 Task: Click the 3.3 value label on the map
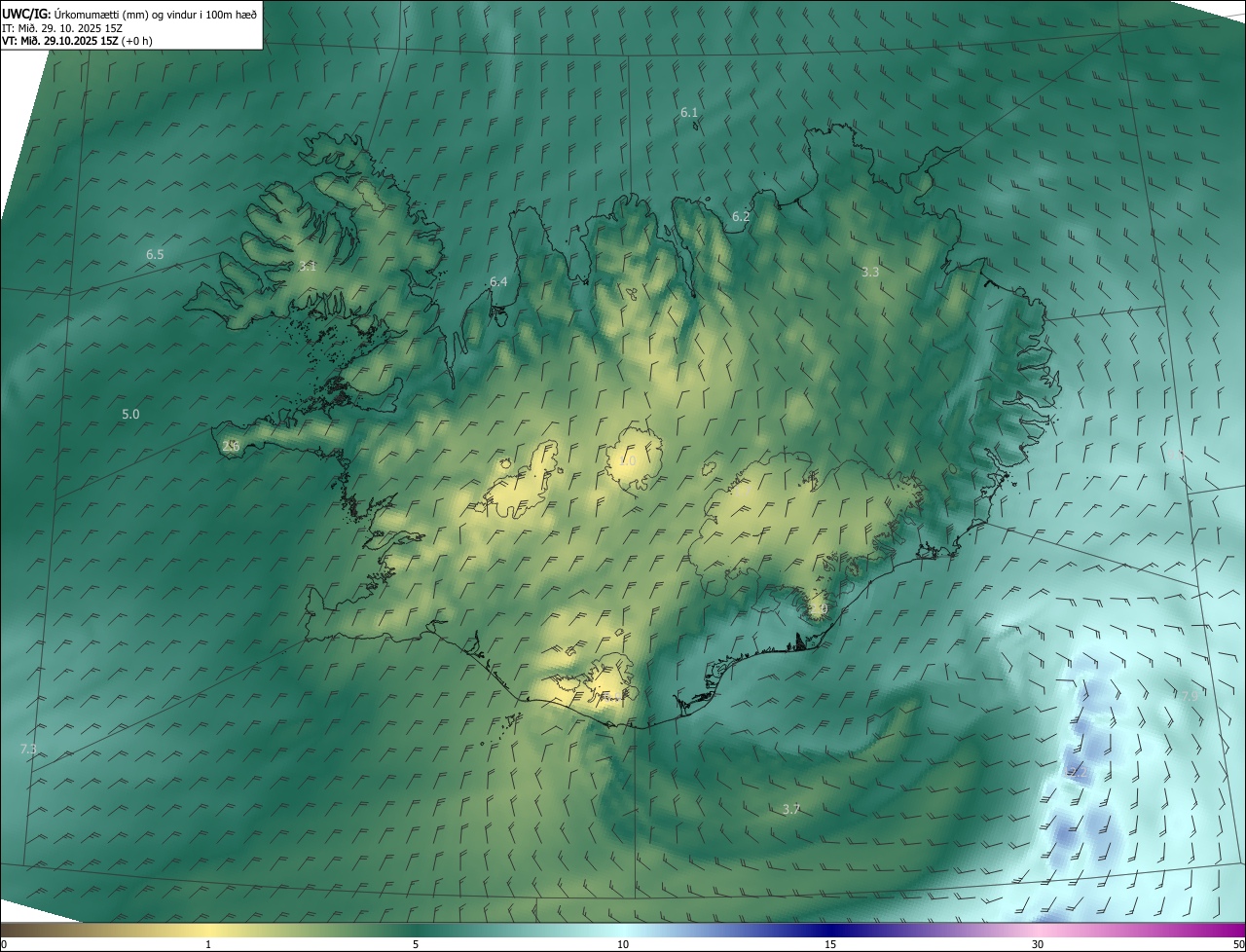[870, 272]
